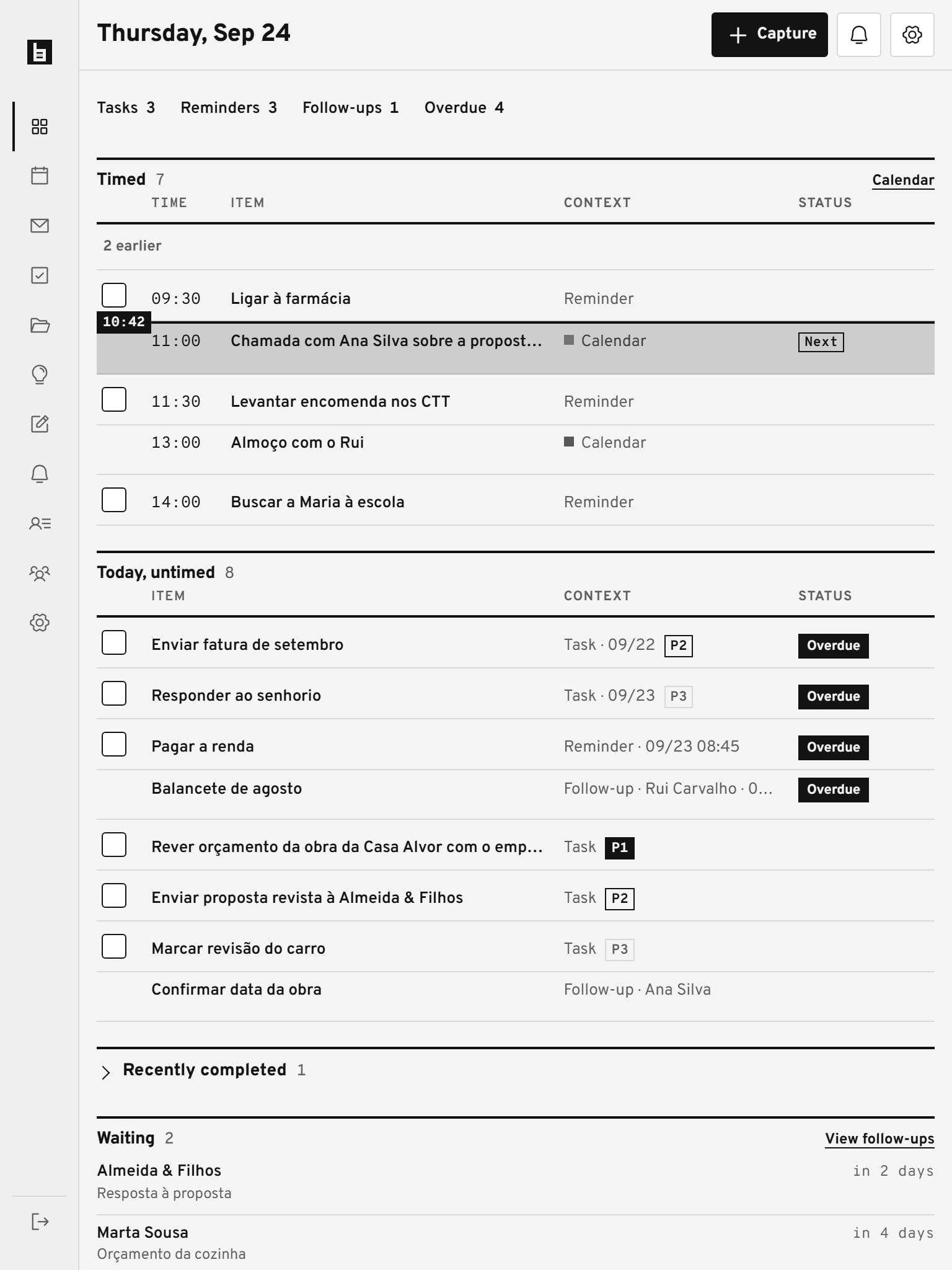
Task: Open settings gear in header
Action: 912,35
